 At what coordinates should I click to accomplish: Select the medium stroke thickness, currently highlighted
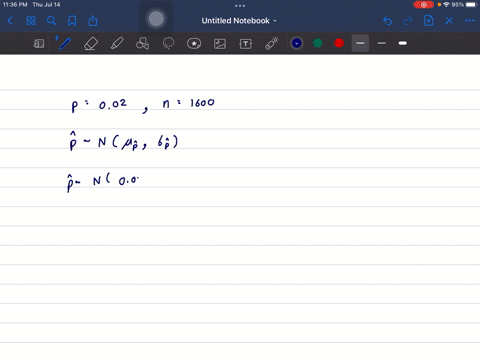[x=360, y=43]
